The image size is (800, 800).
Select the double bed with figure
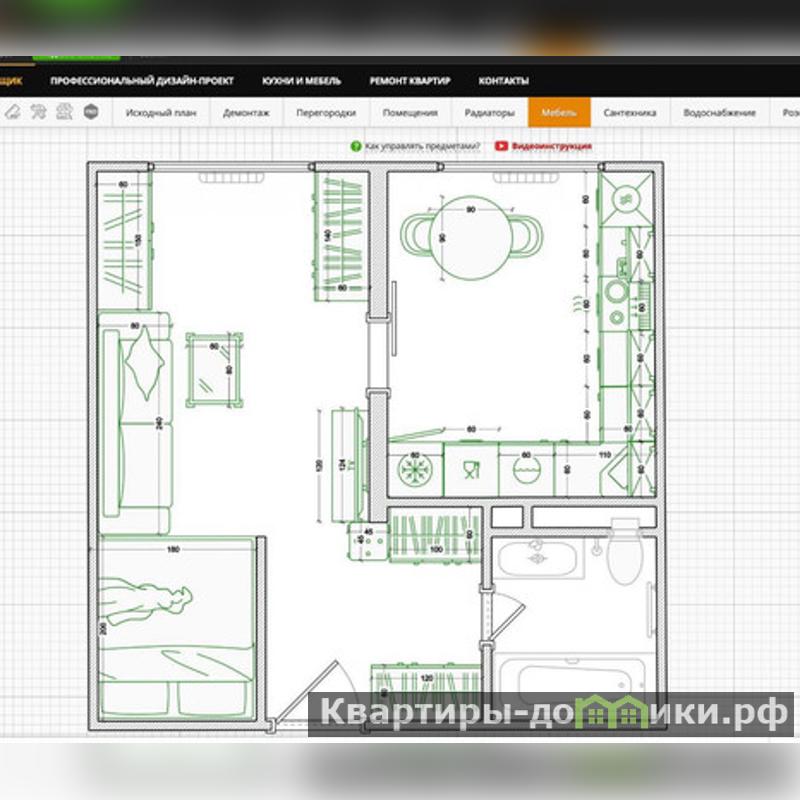tap(176, 628)
